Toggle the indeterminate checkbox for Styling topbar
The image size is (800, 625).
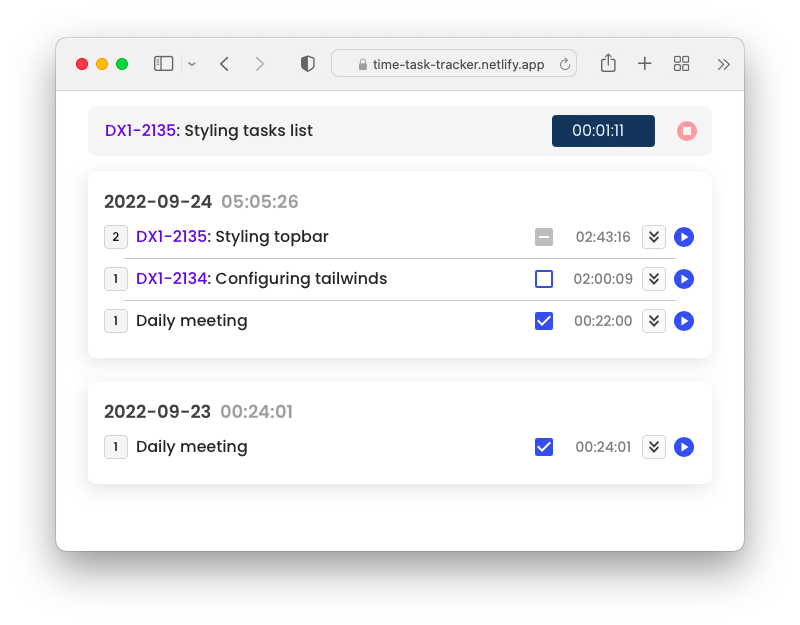pos(544,237)
